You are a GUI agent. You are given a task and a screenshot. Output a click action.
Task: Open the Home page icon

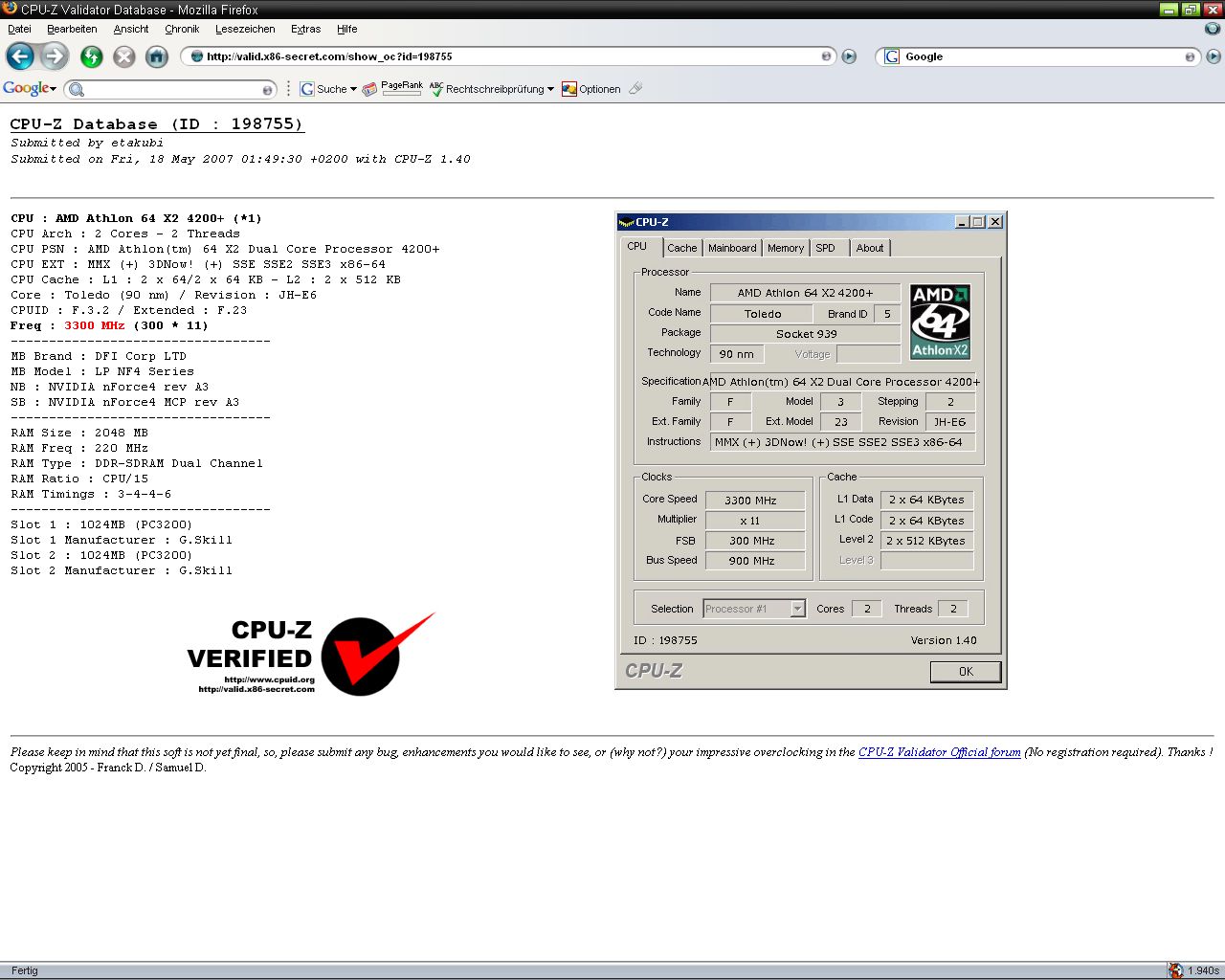pyautogui.click(x=157, y=56)
